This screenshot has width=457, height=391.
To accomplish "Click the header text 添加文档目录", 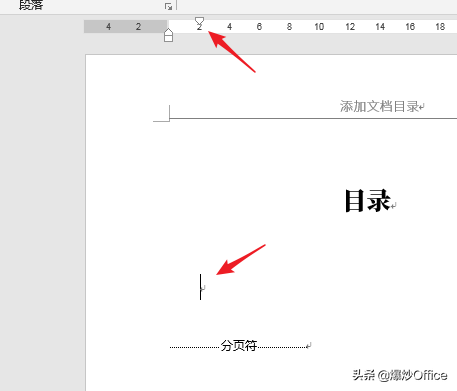I will click(x=379, y=107).
